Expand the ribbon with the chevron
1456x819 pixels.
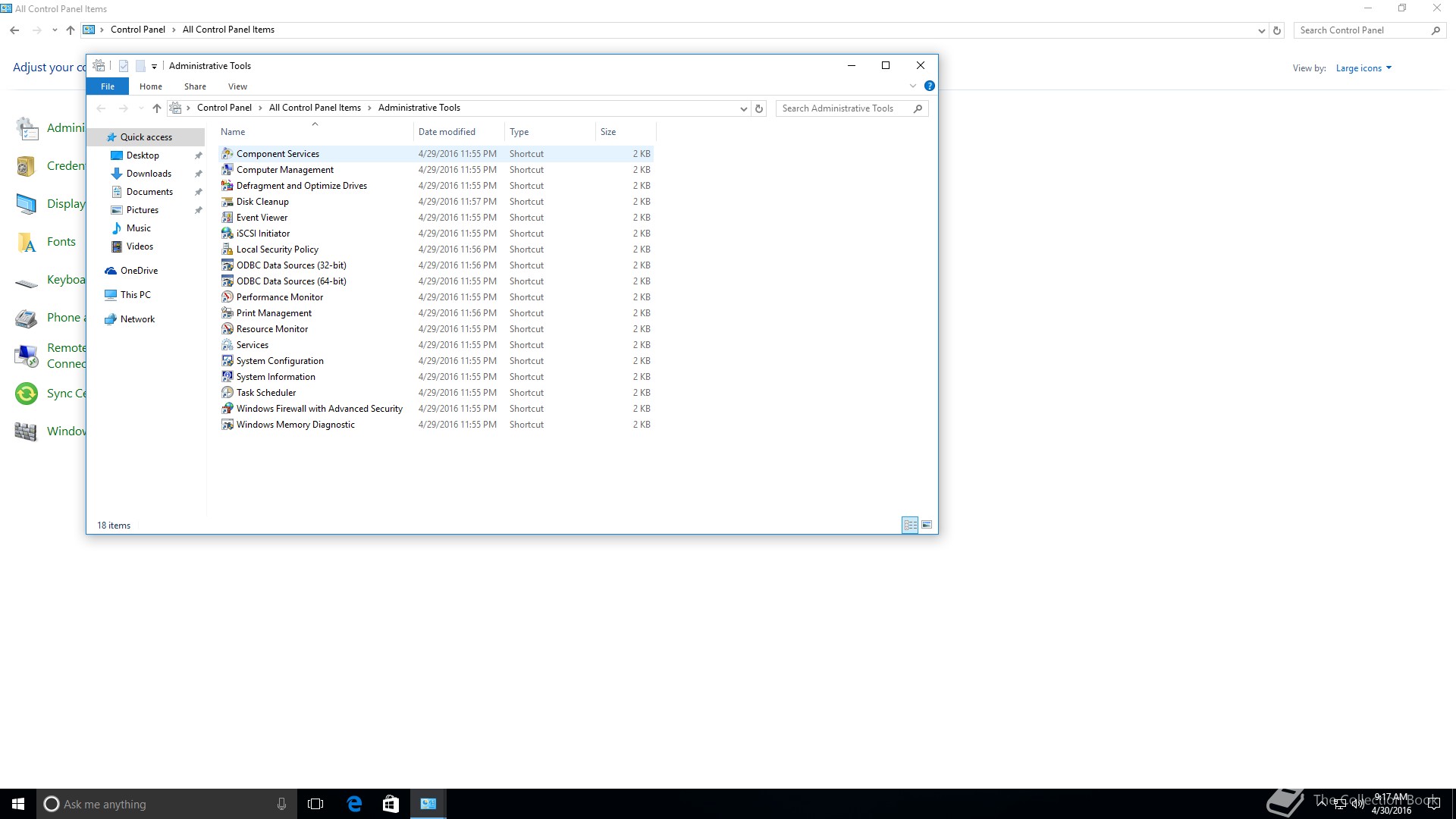(913, 86)
